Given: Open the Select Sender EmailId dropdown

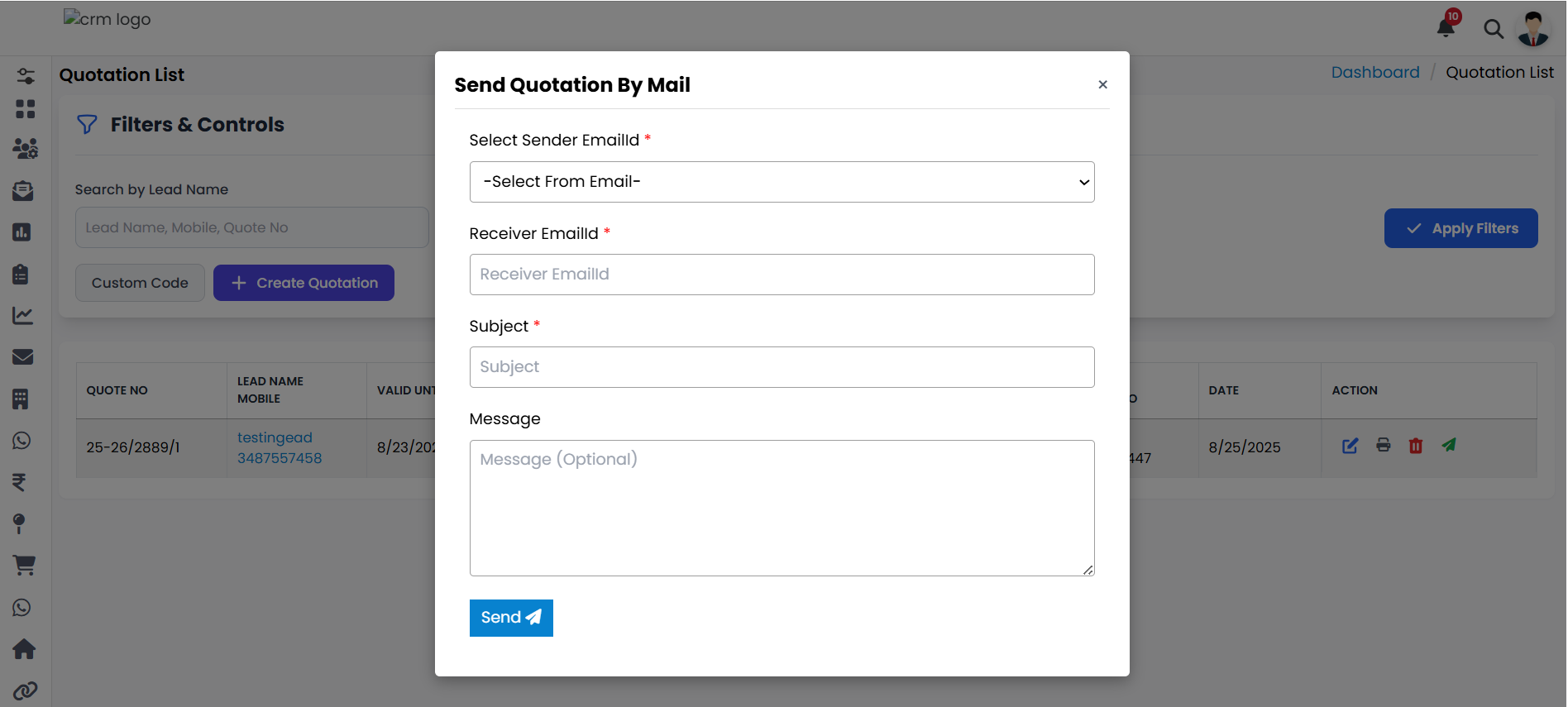Looking at the screenshot, I should [x=782, y=182].
